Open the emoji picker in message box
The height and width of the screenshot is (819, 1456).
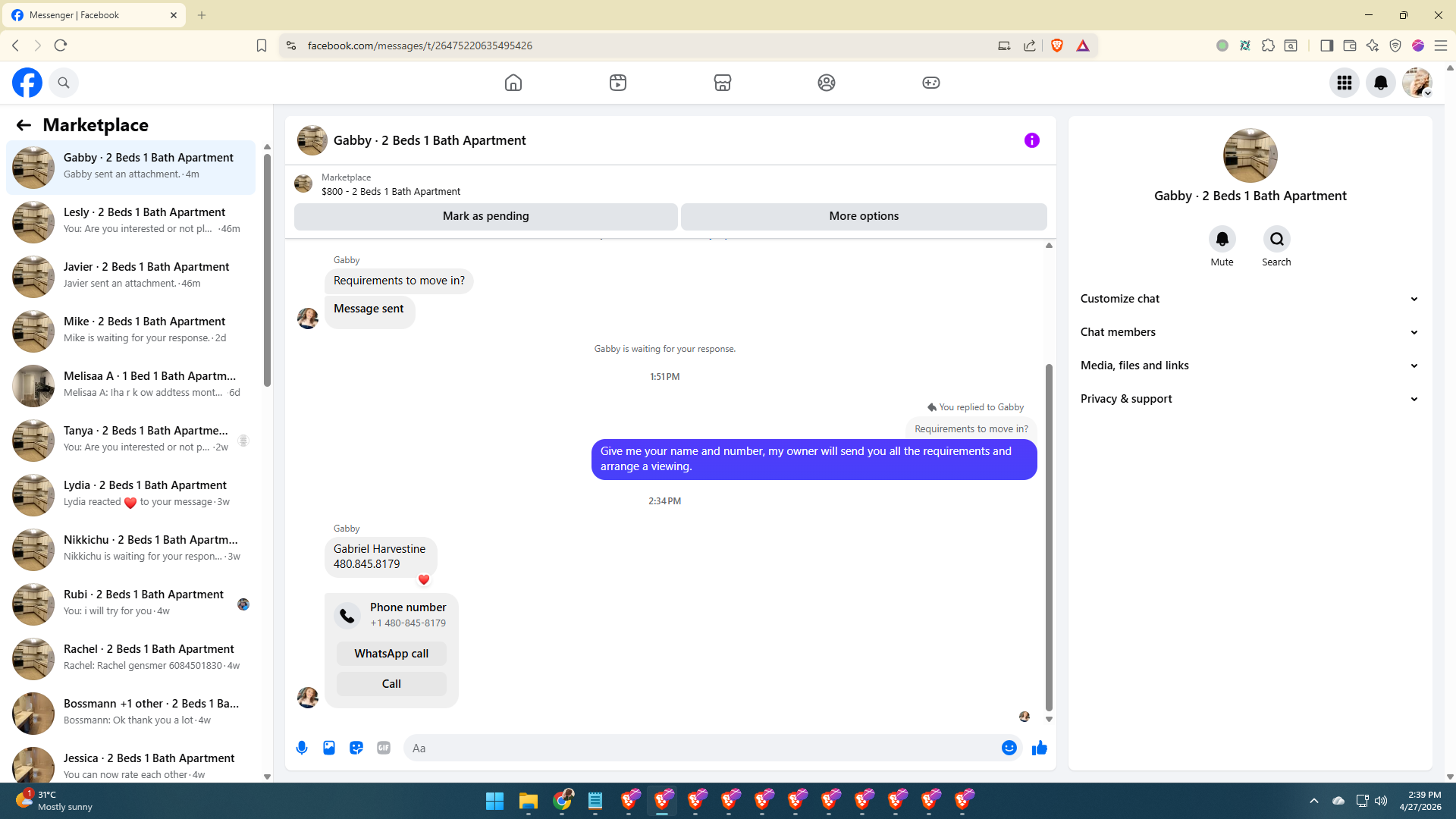(1009, 748)
